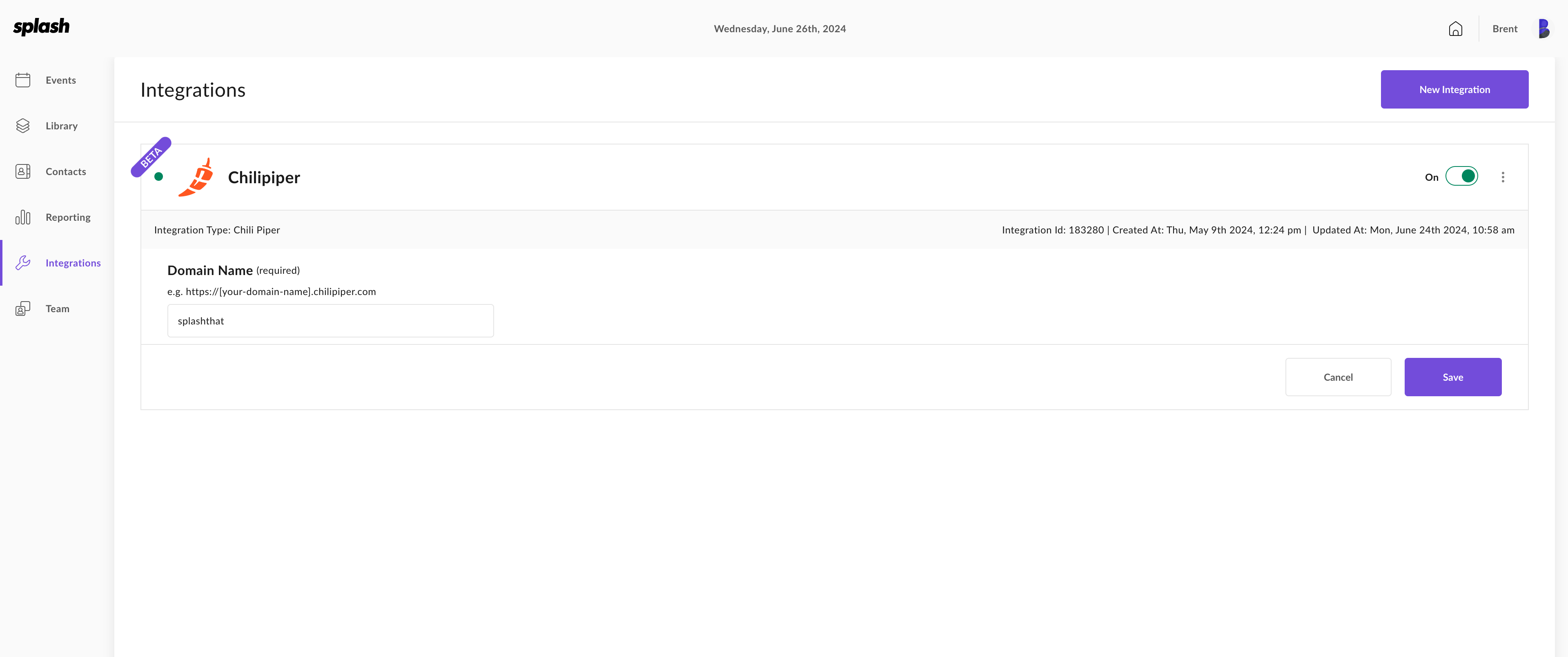The width and height of the screenshot is (1568, 657).
Task: Click the Integrations wrench icon
Action: tap(22, 263)
